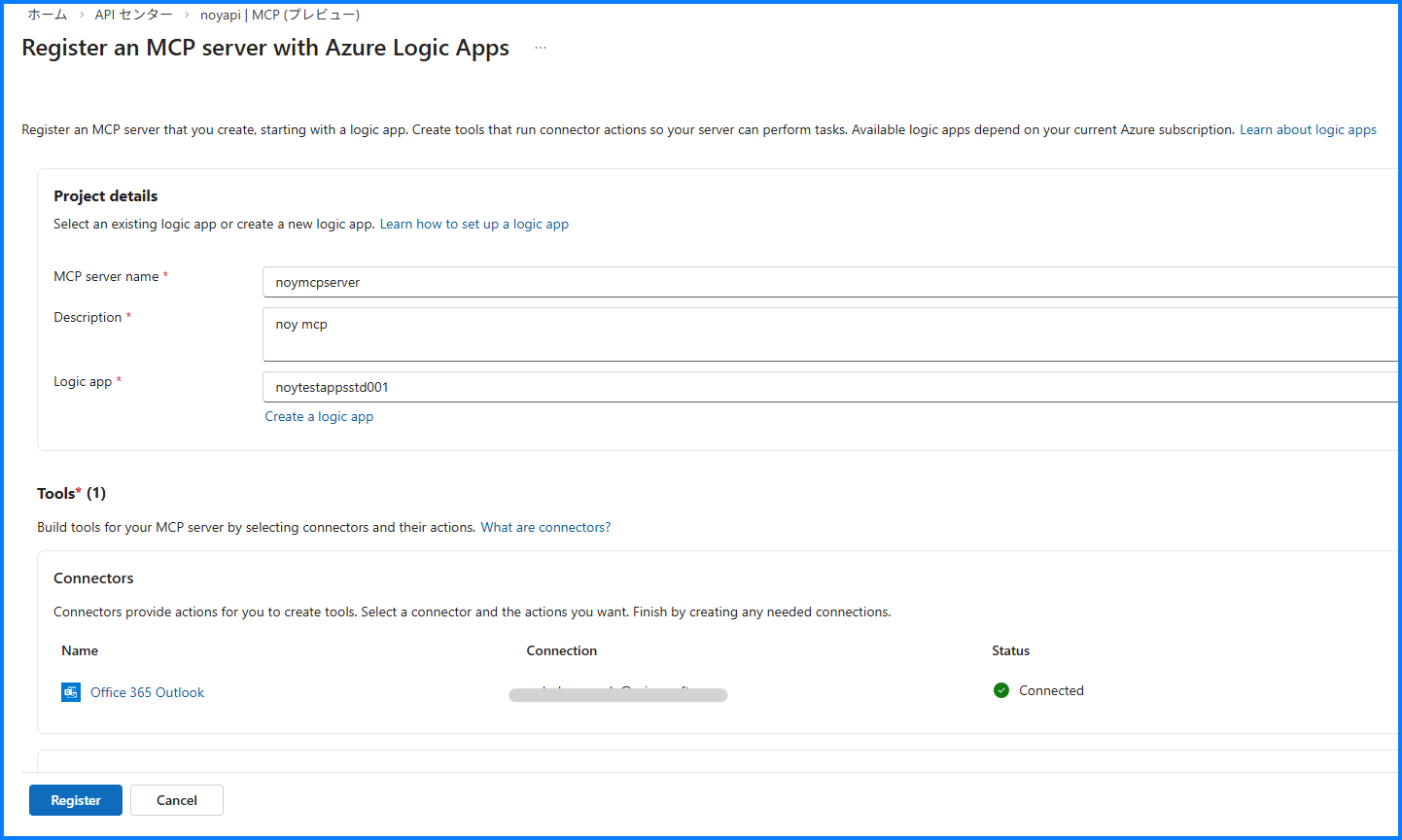Click the MCP server name label
The height and width of the screenshot is (840, 1402).
(106, 276)
